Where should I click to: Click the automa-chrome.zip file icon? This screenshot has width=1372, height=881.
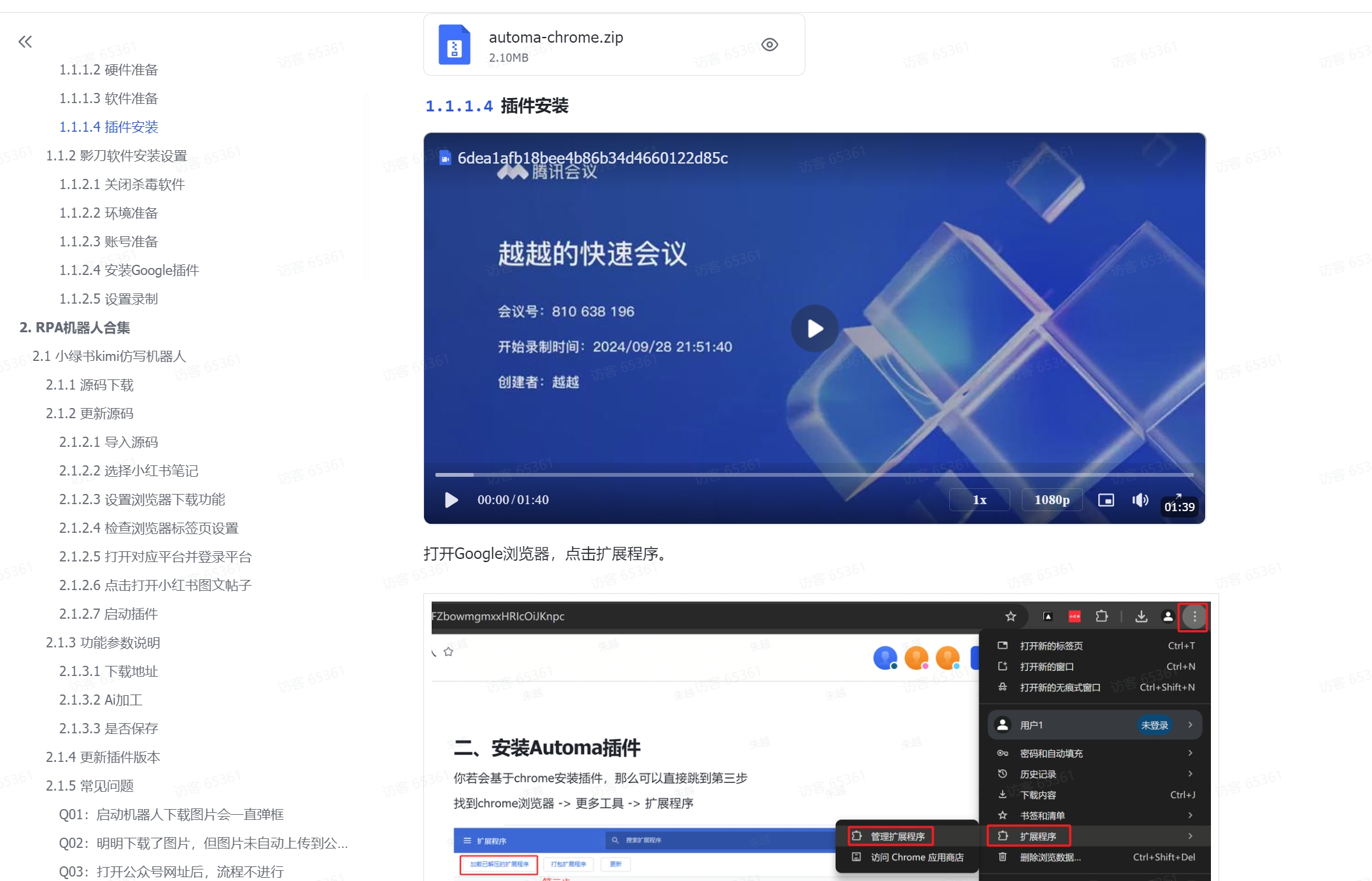pyautogui.click(x=454, y=44)
